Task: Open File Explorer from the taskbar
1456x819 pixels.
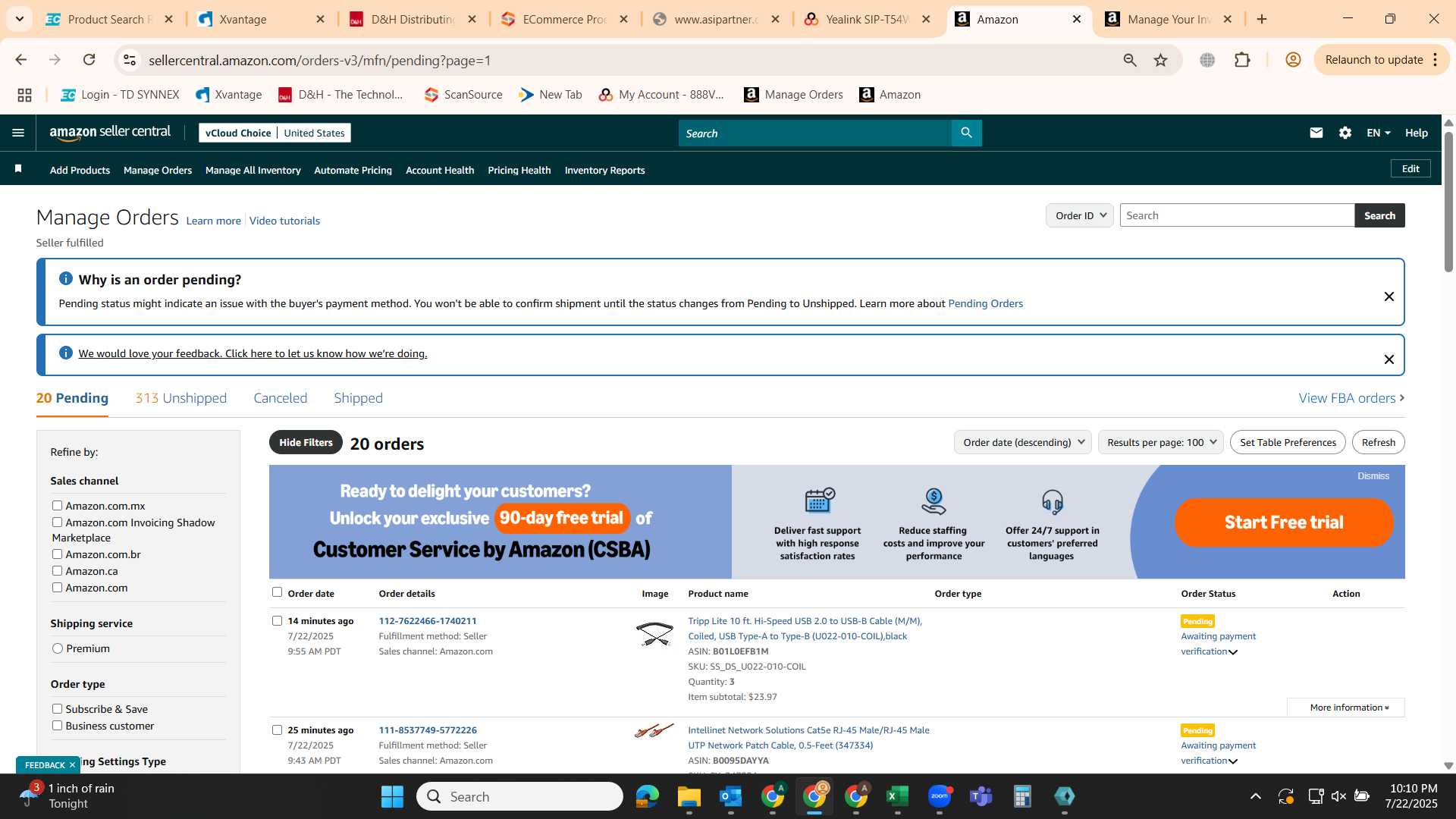Action: 689,796
